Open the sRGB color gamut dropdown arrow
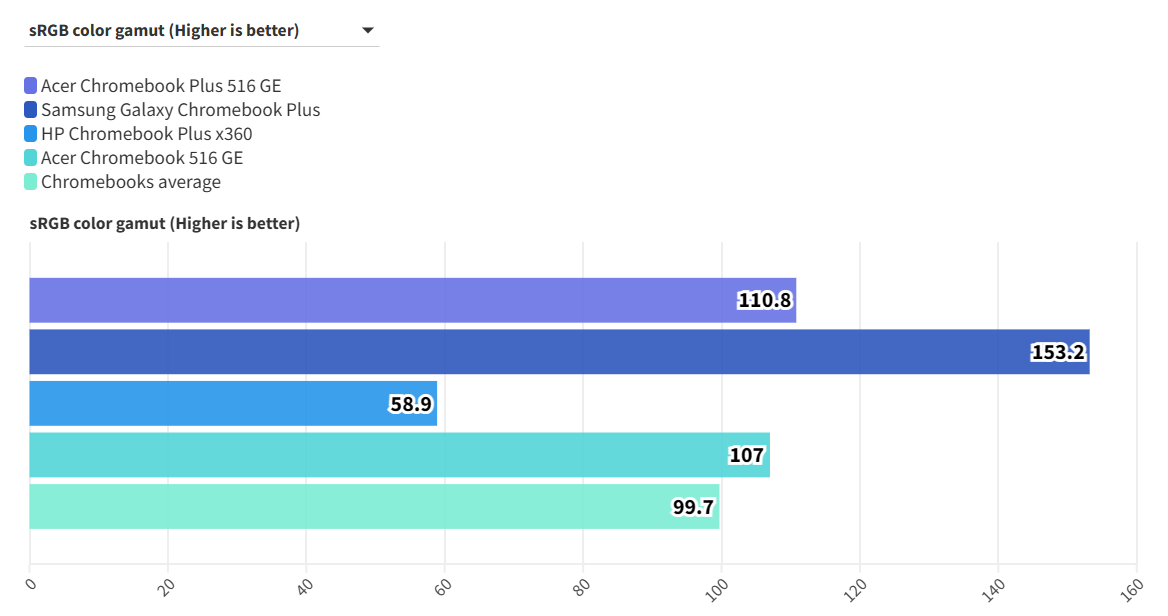Viewport: 1168px width, 616px height. [367, 31]
